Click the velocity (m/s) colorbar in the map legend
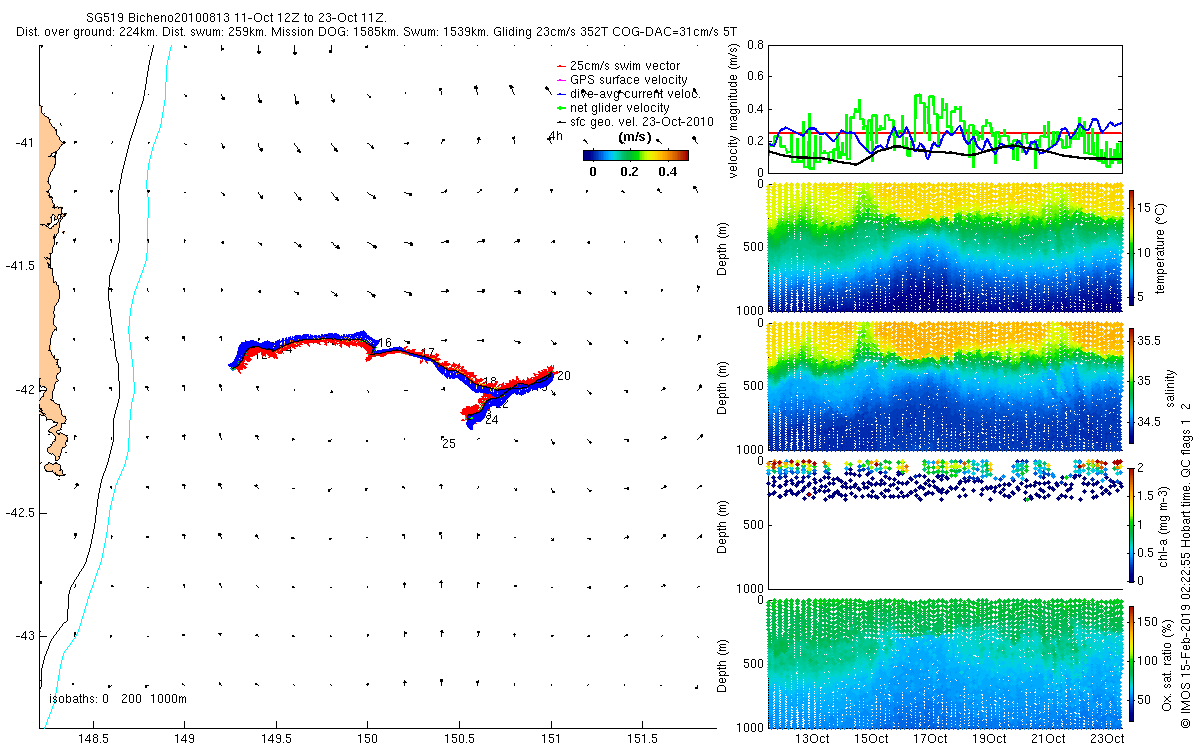1200x750 pixels. click(635, 155)
